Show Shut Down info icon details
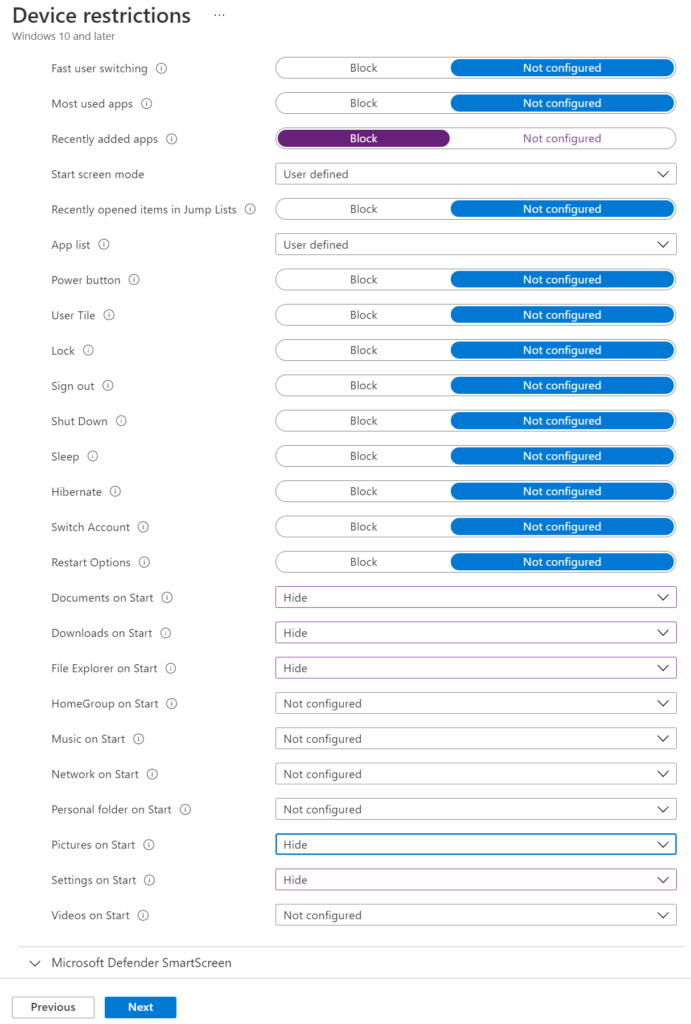 click(121, 421)
